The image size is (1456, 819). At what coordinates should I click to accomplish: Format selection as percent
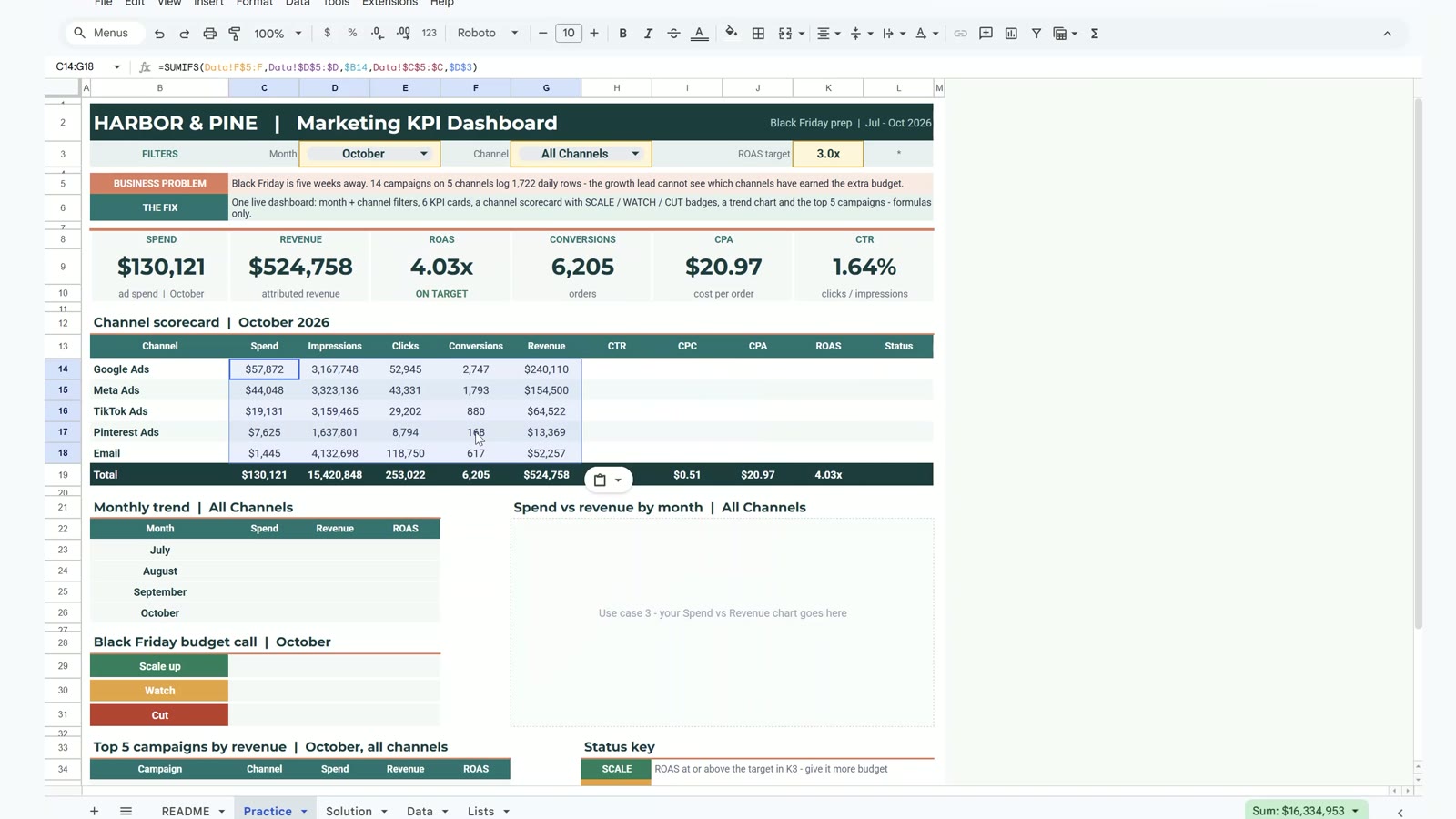(x=352, y=34)
